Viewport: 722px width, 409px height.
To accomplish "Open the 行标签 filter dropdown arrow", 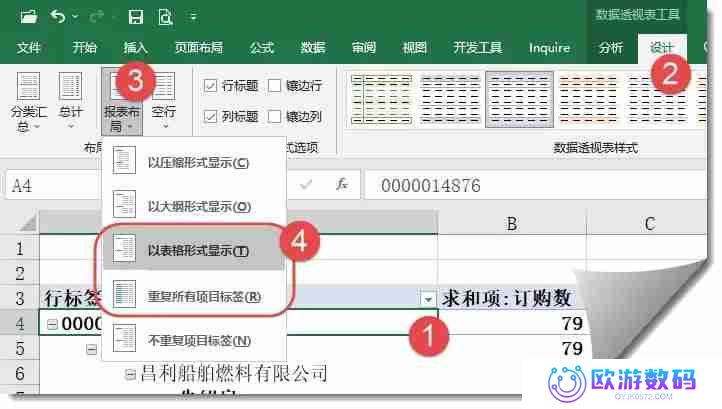I will [428, 299].
